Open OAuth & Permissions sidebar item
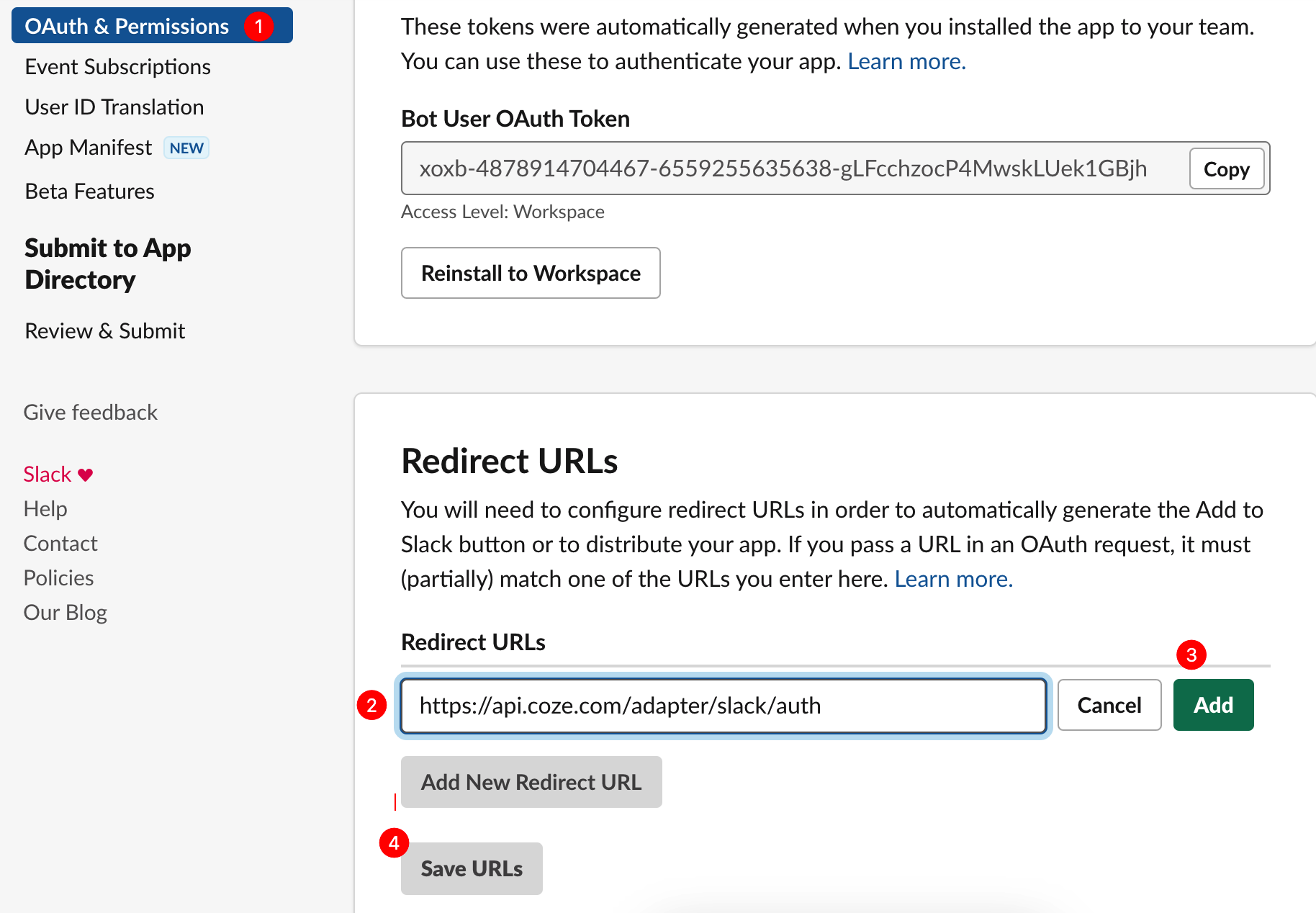 [152, 26]
